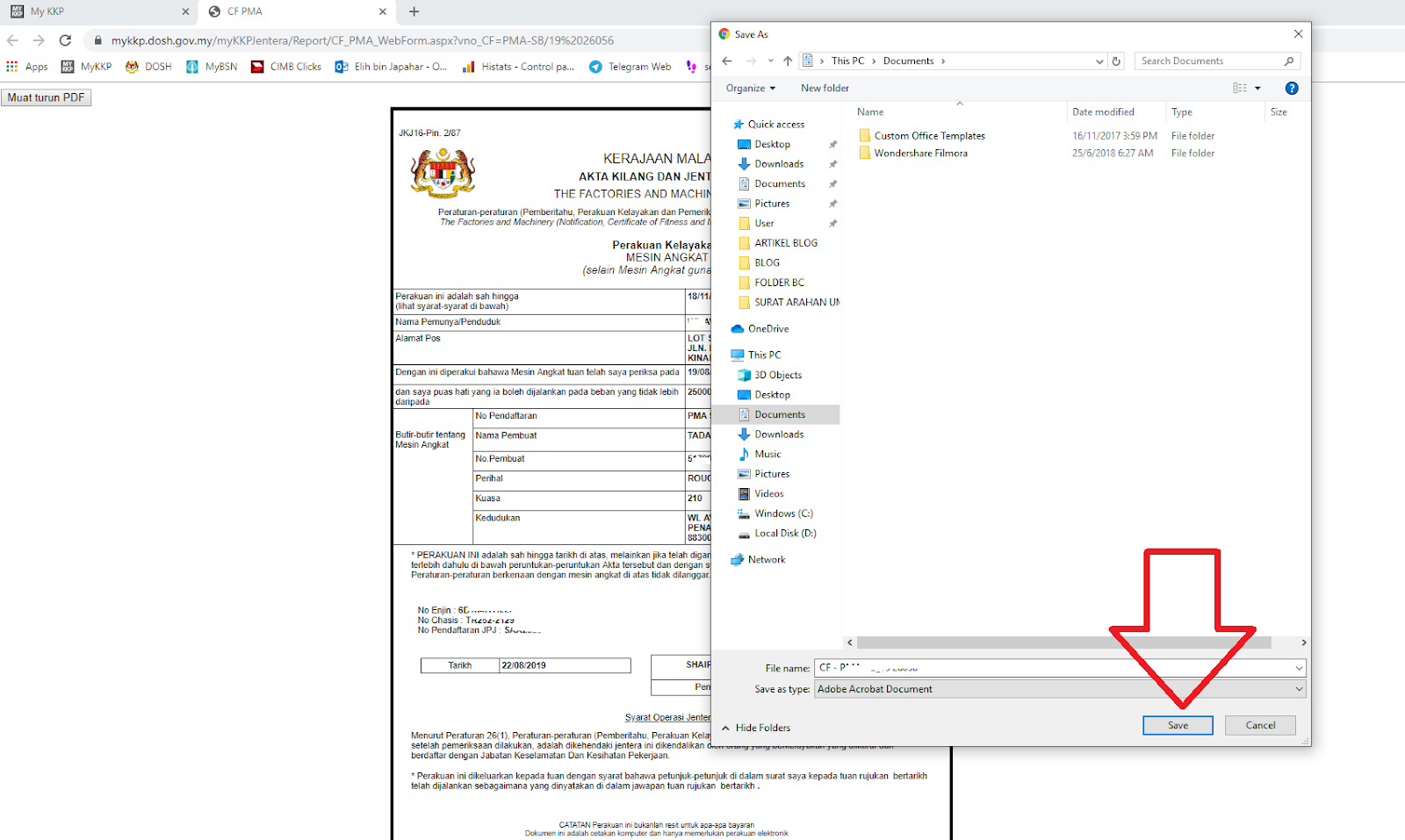Go up one folder level in Save As
This screenshot has width=1405, height=840.
coord(788,60)
